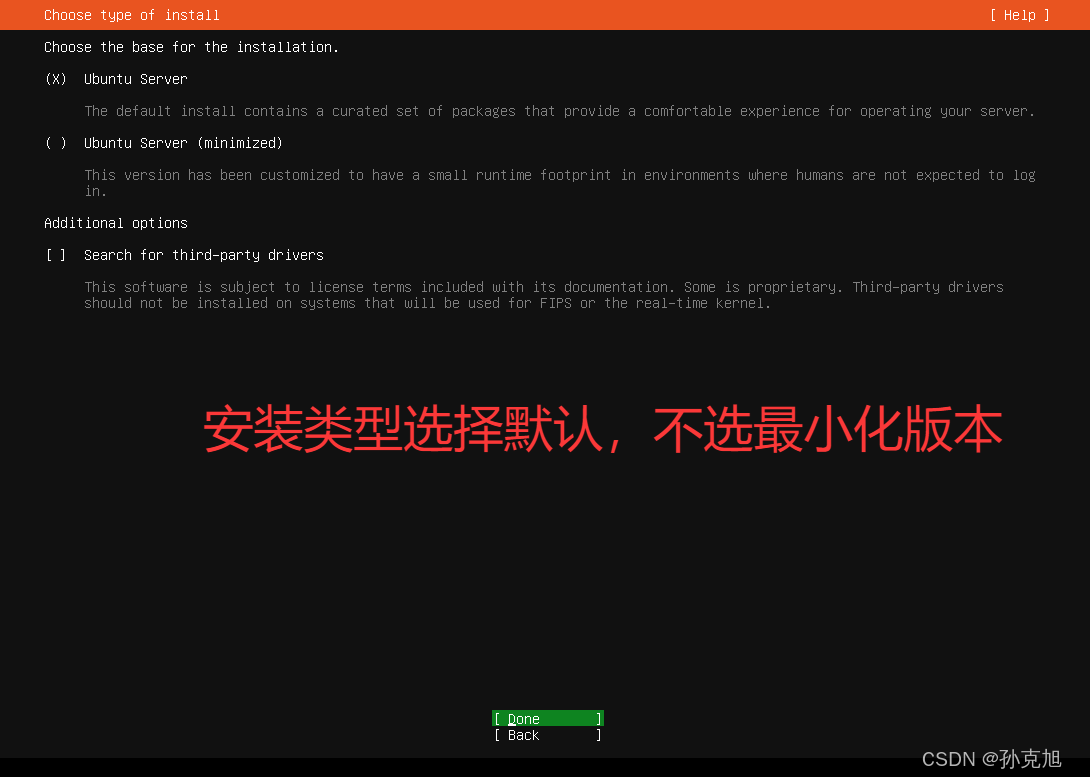Click description starting 'This version has been customized'
The width and height of the screenshot is (1090, 777).
pos(560,183)
